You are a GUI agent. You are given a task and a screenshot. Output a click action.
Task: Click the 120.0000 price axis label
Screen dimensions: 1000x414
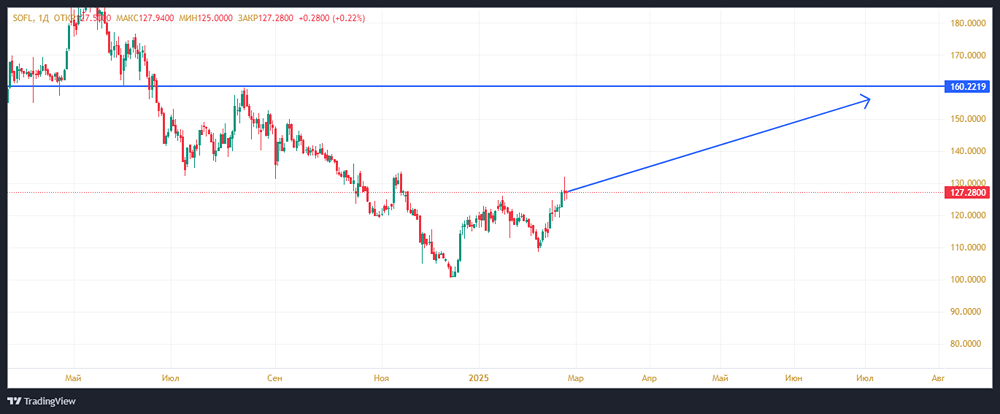tap(969, 216)
